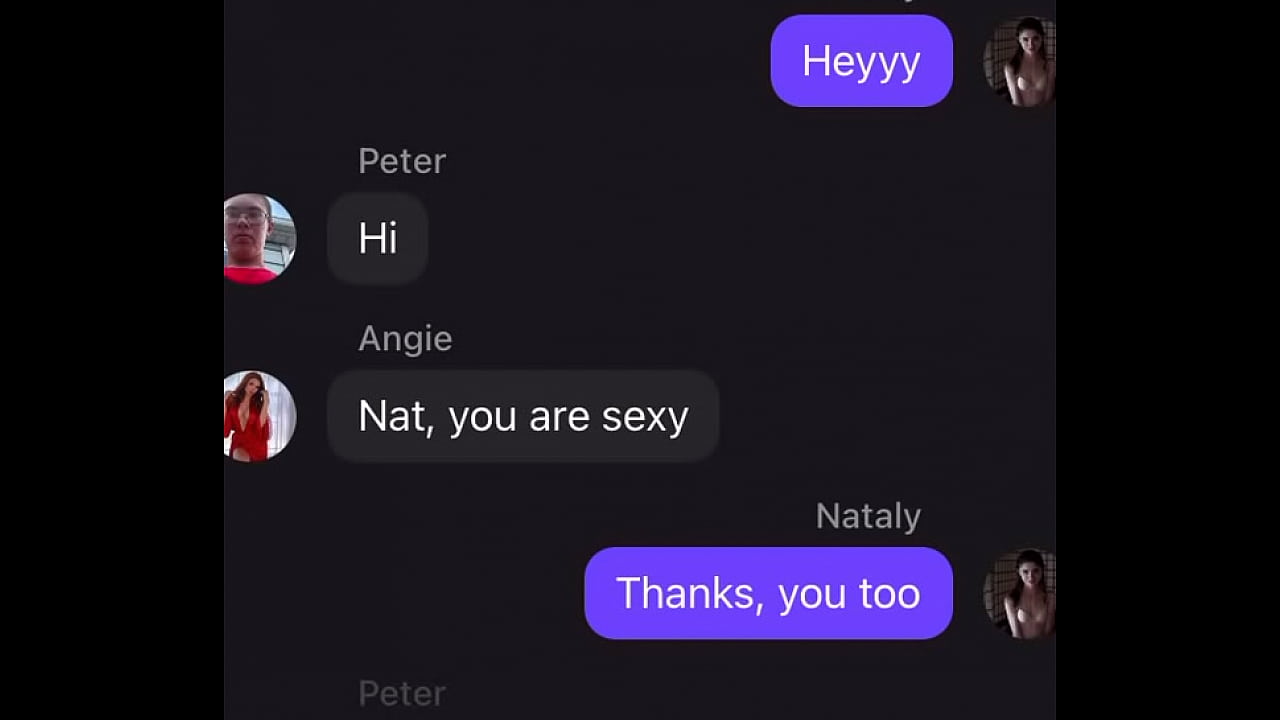1280x720 pixels.
Task: Select the Hi message bubble
Action: click(x=378, y=238)
